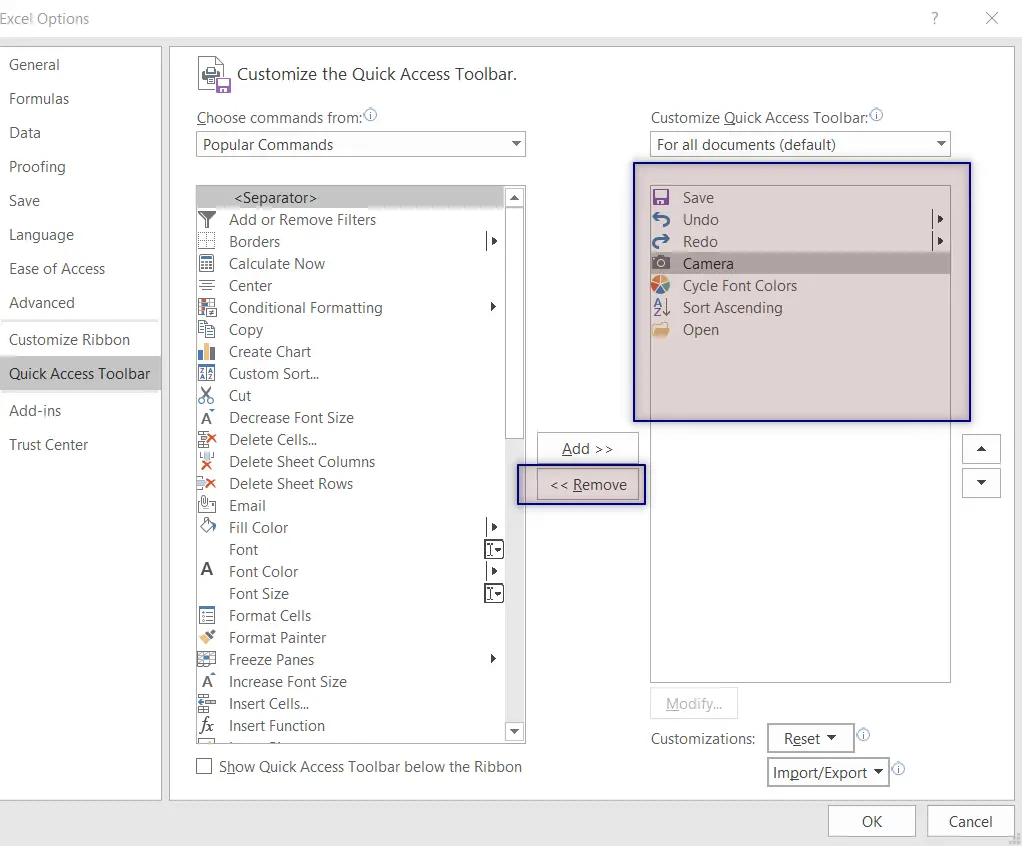The height and width of the screenshot is (846, 1022).
Task: Click the << Remove button
Action: 588,484
